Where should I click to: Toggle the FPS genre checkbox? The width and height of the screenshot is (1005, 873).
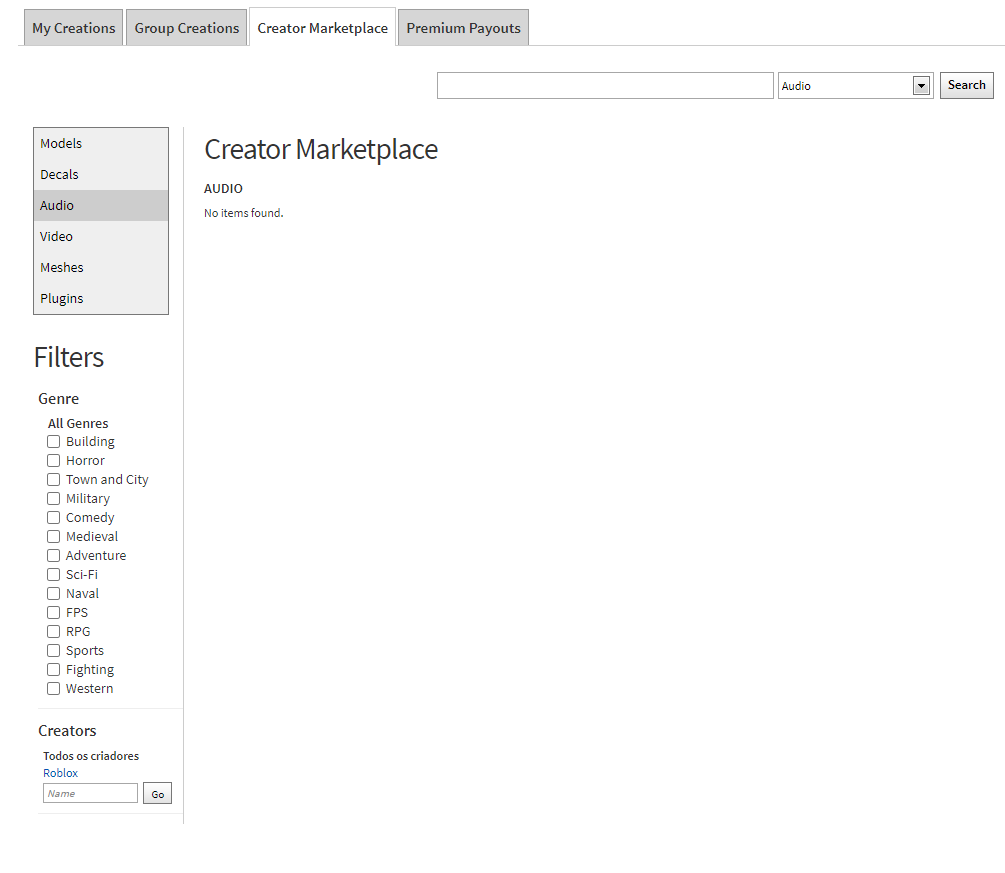point(53,612)
